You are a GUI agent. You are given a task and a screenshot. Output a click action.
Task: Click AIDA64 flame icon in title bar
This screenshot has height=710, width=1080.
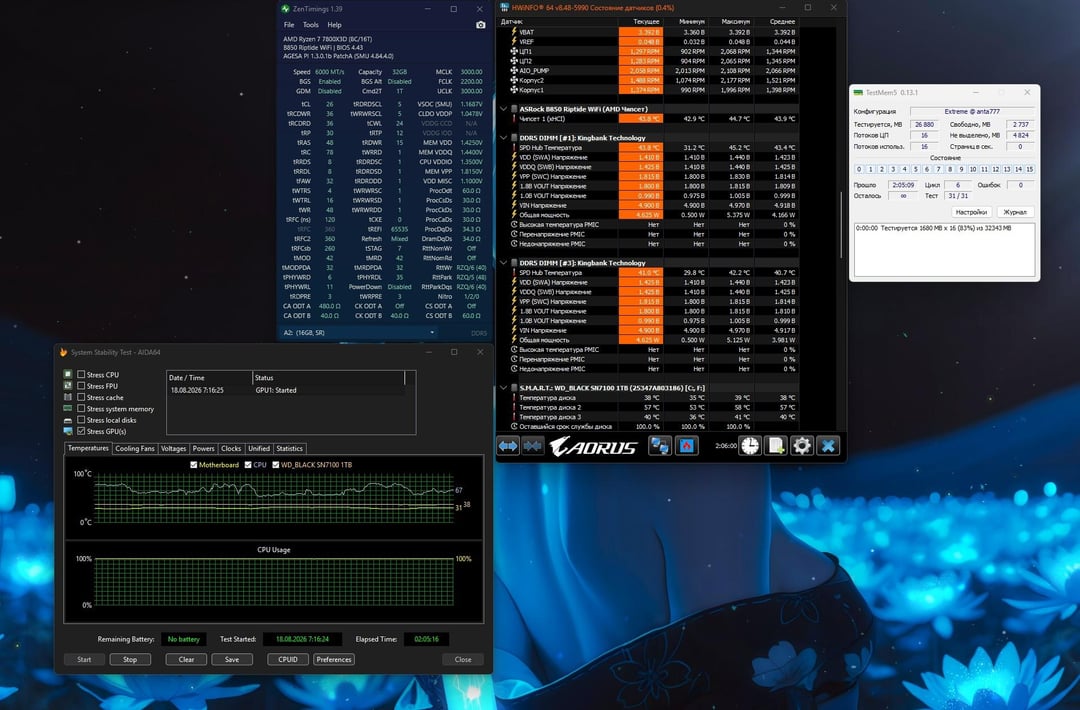[x=63, y=352]
